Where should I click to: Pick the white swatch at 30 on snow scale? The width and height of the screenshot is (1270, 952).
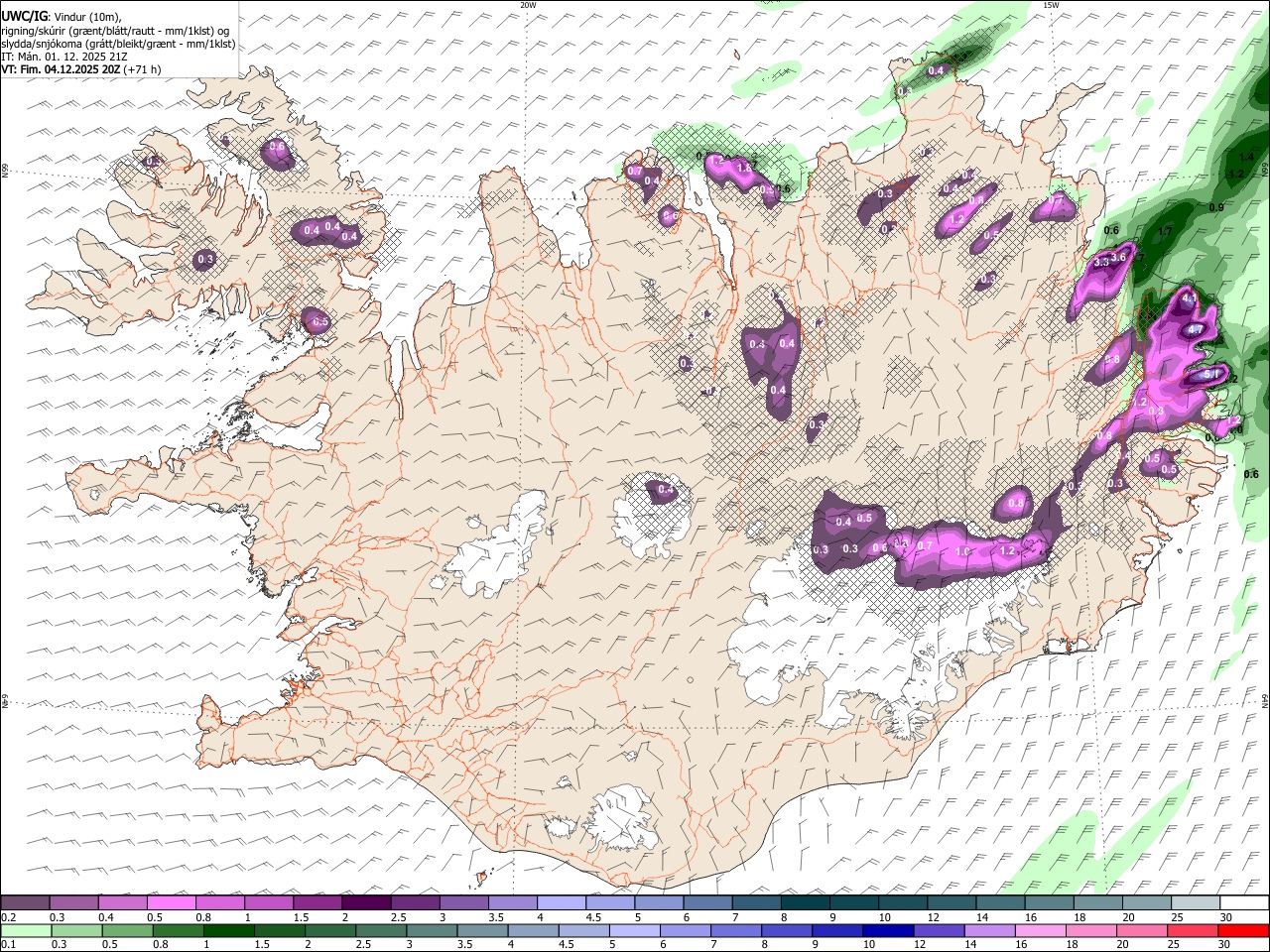[1245, 903]
